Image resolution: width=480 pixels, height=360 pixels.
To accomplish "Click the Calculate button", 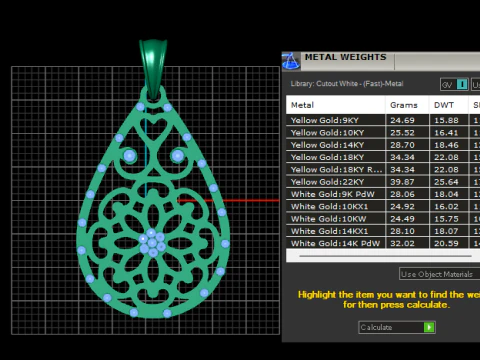I will [x=397, y=327].
